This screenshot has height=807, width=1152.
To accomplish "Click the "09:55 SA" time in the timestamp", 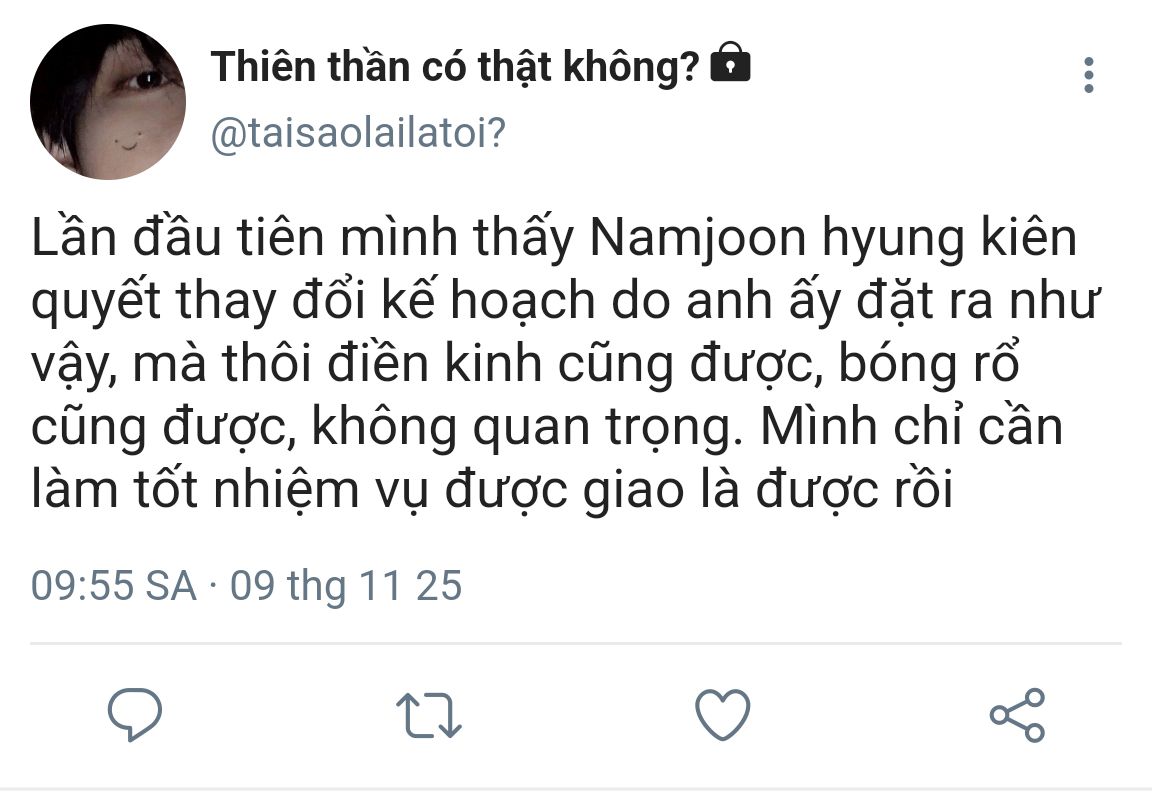I will (x=114, y=585).
